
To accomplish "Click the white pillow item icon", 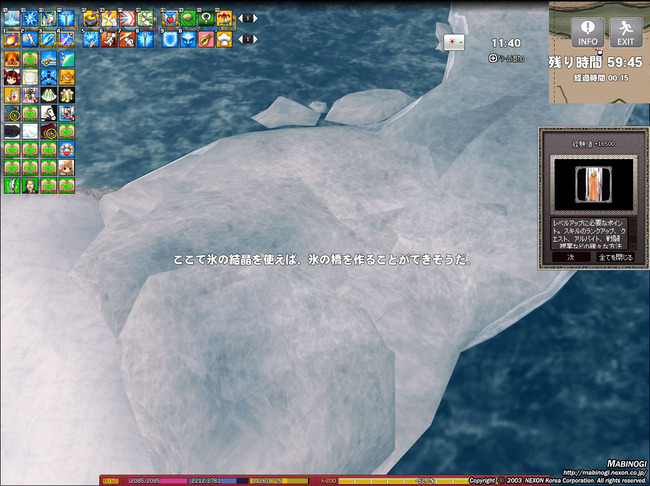I will [x=30, y=77].
